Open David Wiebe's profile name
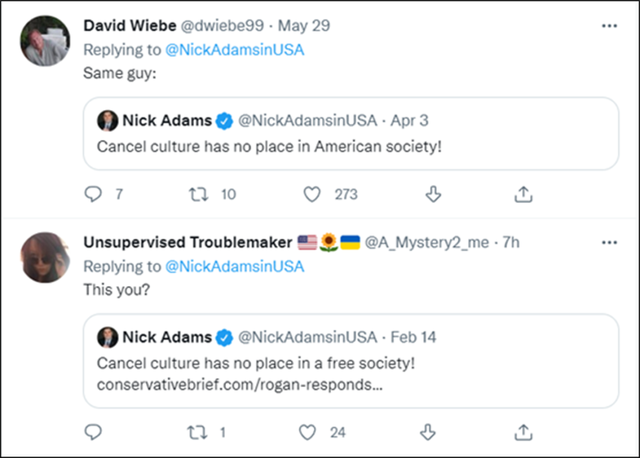 126,24
